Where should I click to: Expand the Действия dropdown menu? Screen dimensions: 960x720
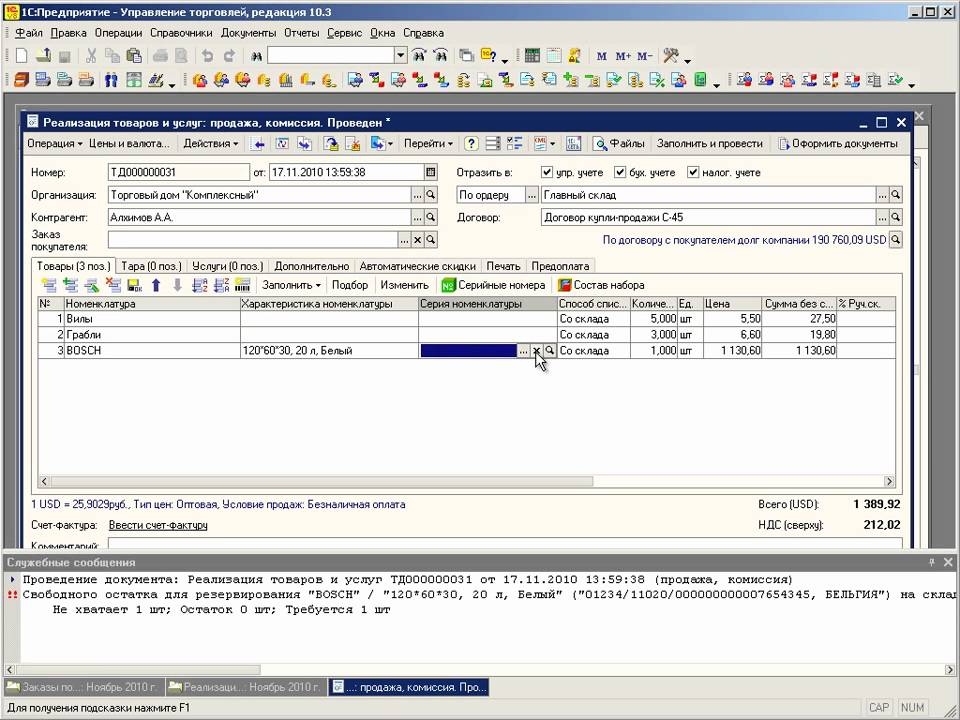click(x=210, y=144)
